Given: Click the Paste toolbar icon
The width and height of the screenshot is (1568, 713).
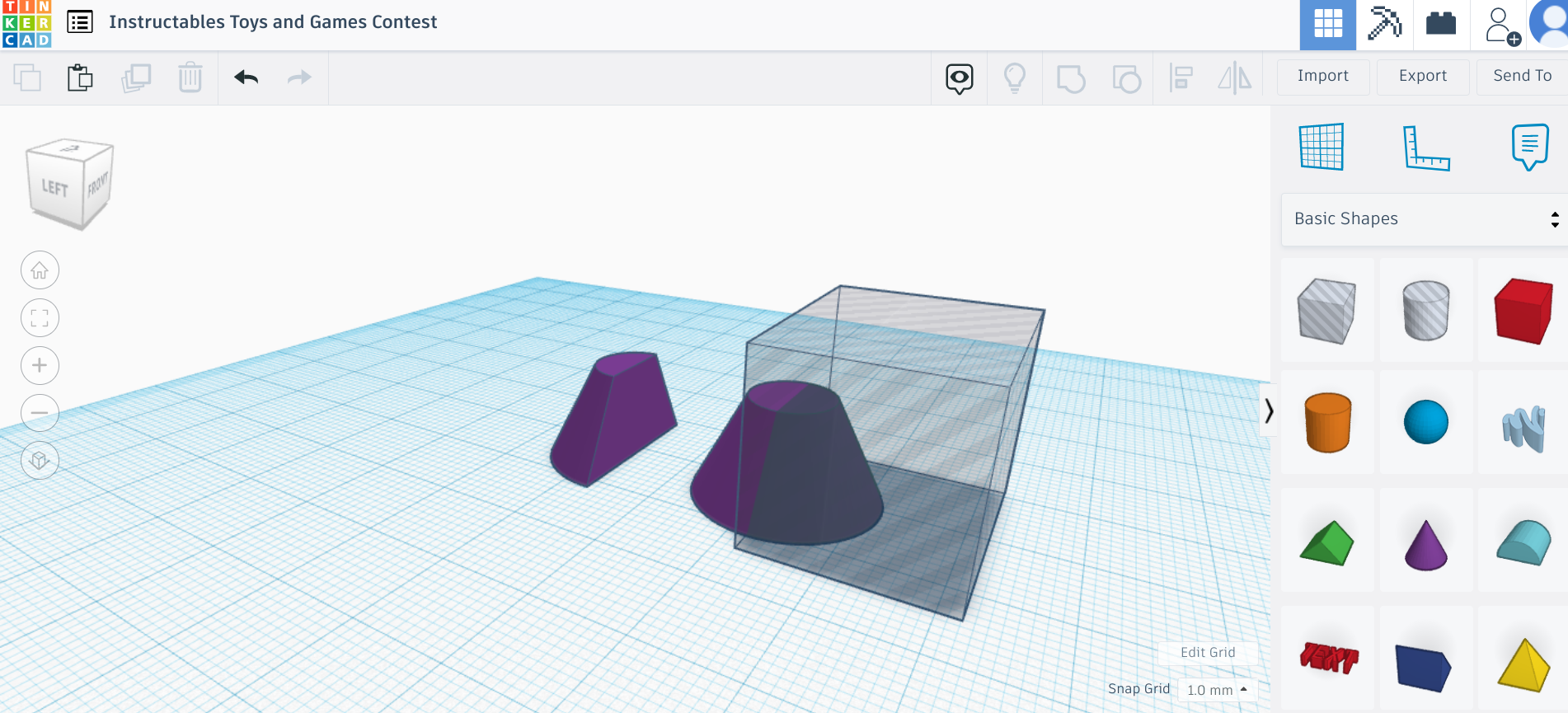Looking at the screenshot, I should (80, 77).
